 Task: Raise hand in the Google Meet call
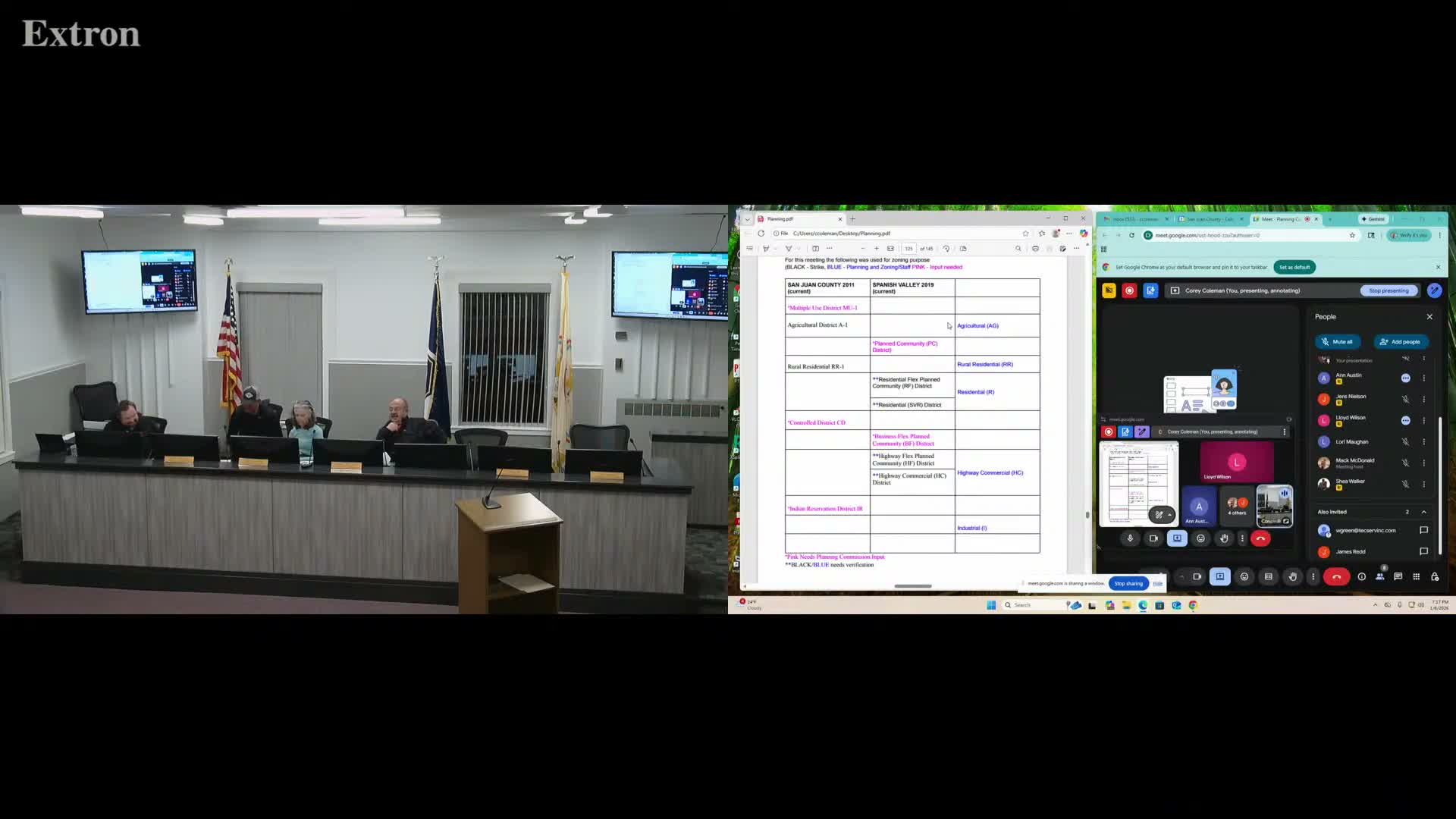point(1292,576)
